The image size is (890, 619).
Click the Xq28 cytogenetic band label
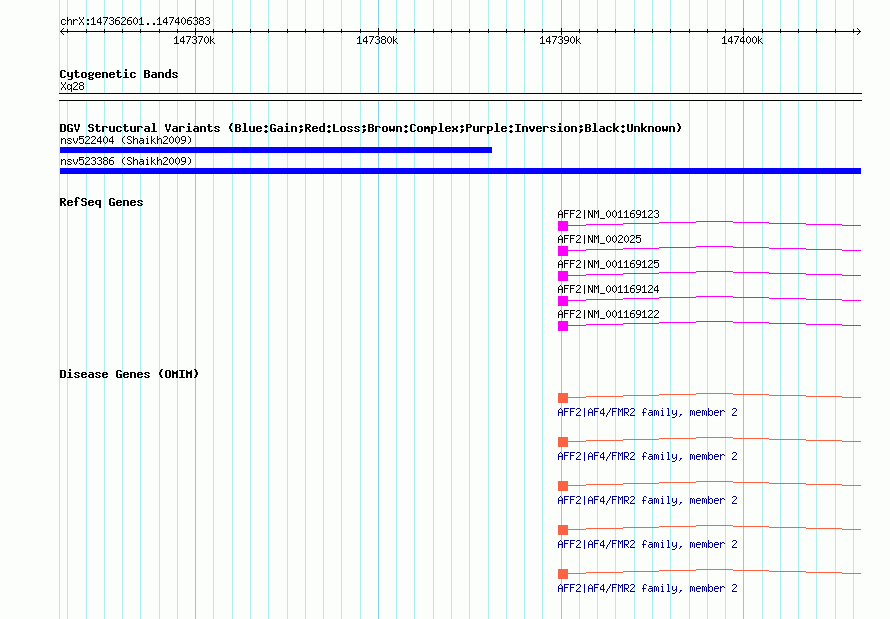tap(72, 86)
